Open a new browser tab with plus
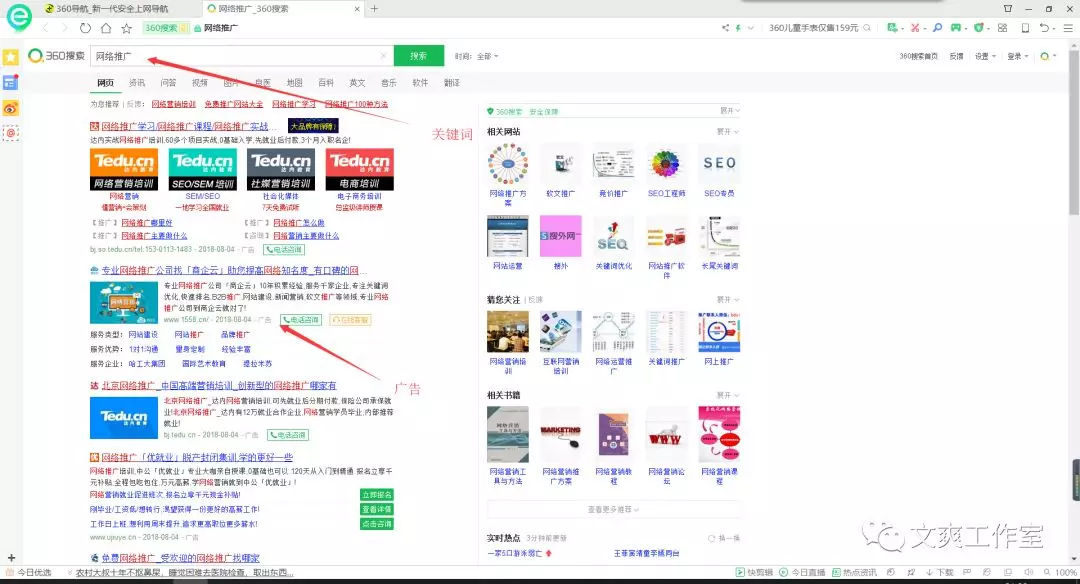 pyautogui.click(x=374, y=8)
